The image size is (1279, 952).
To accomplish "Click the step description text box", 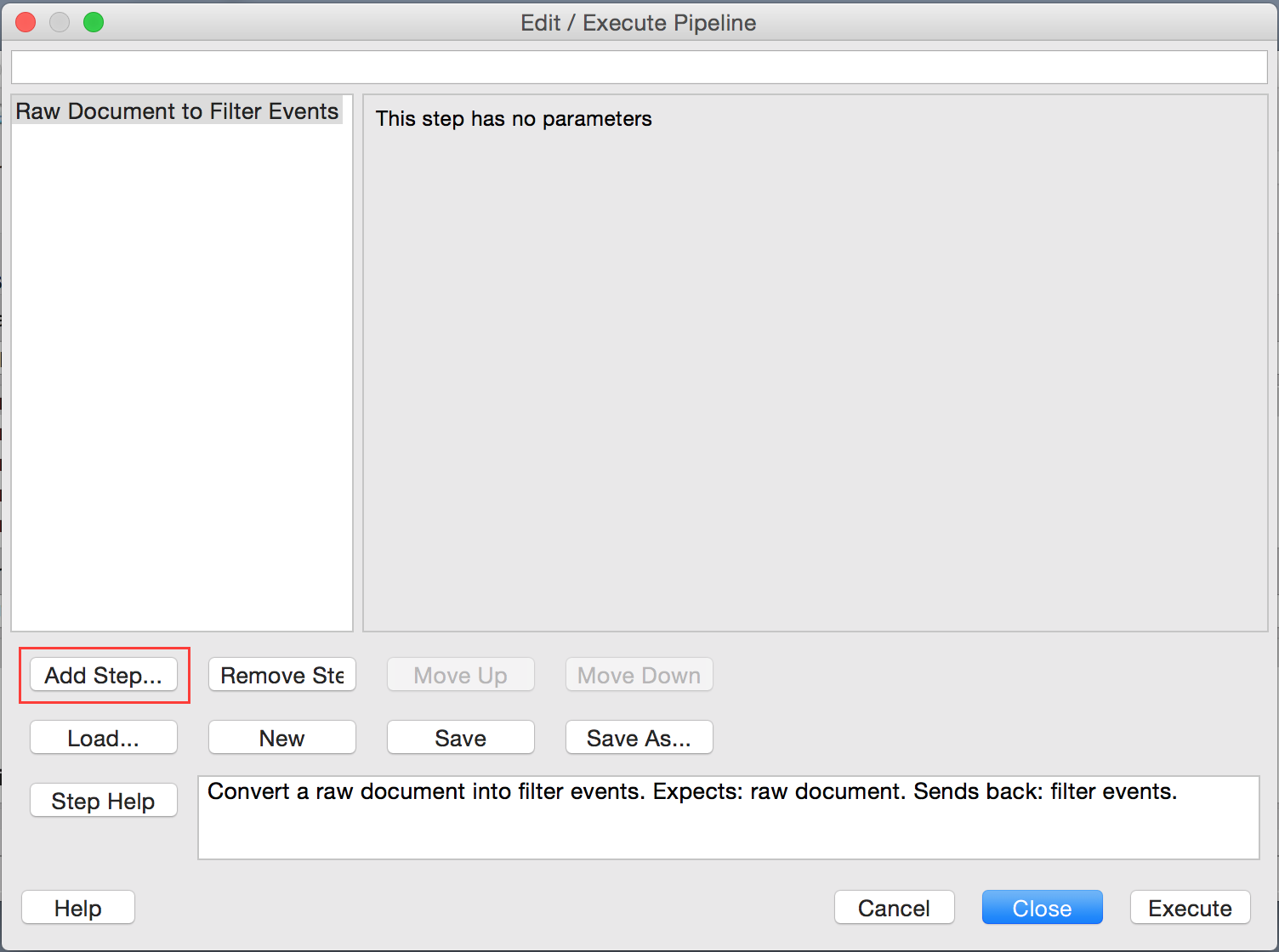I will (728, 818).
